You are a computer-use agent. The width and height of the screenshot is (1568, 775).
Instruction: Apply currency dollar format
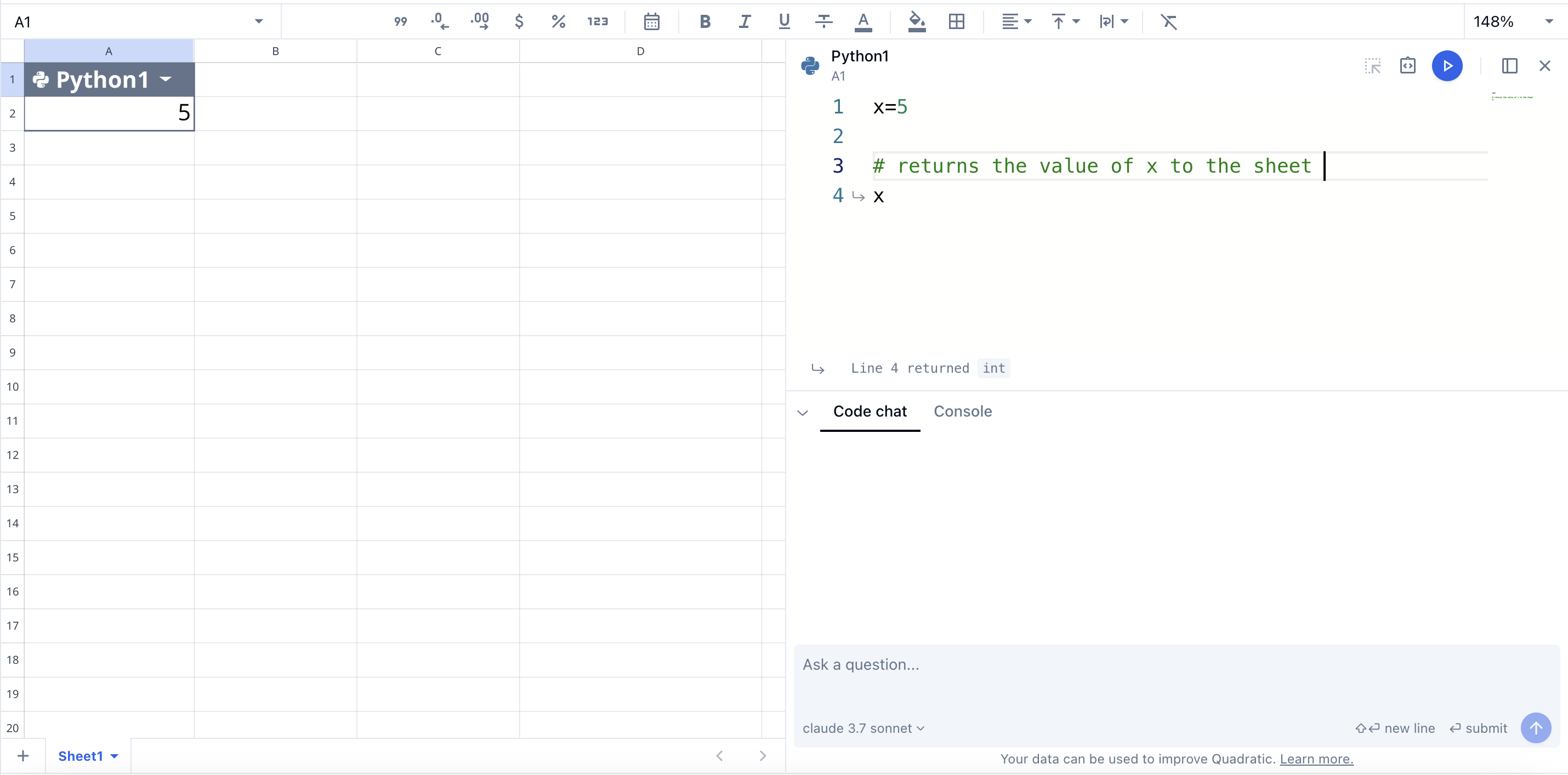coord(519,22)
